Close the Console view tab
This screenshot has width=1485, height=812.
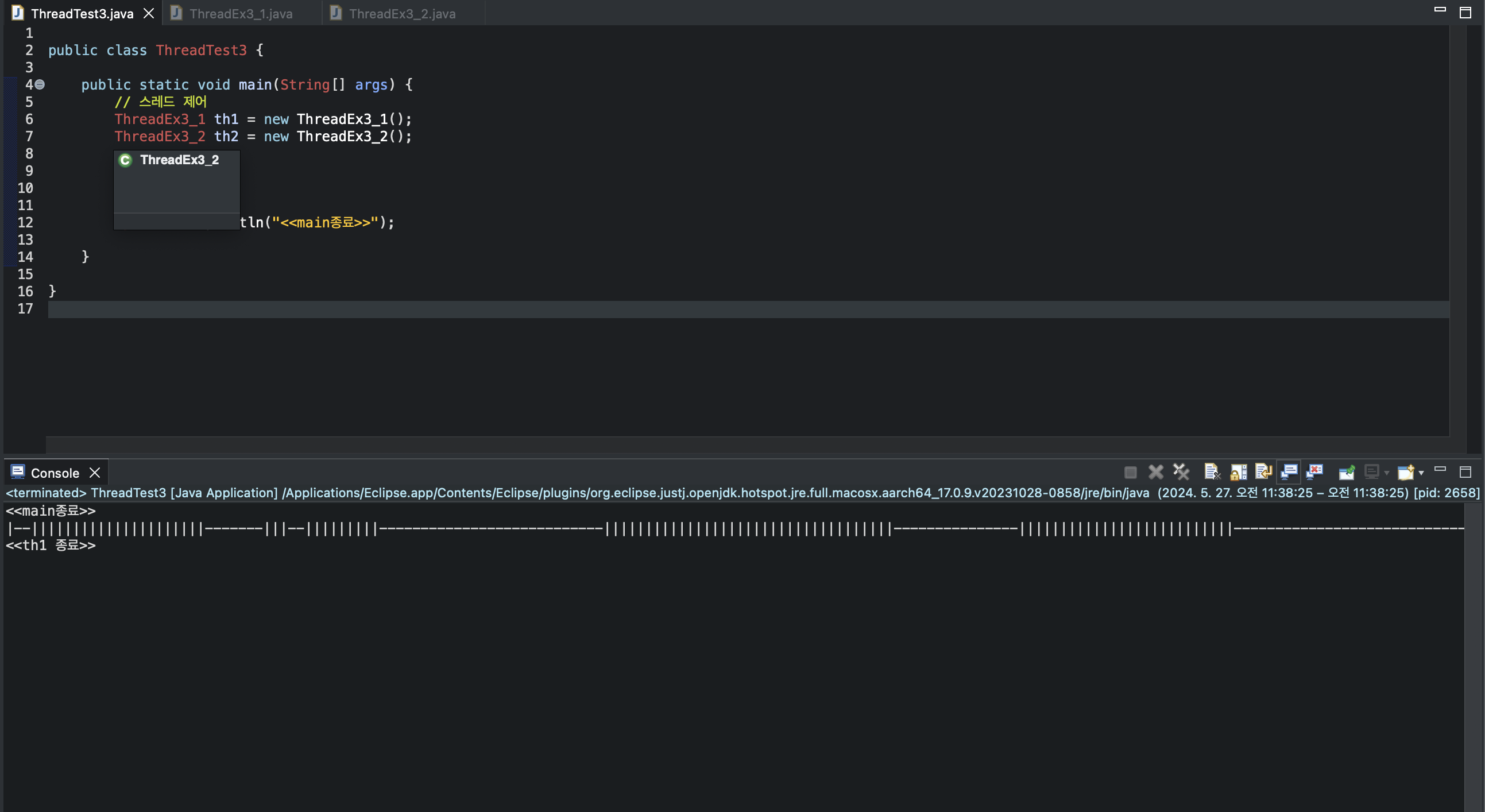pos(95,473)
